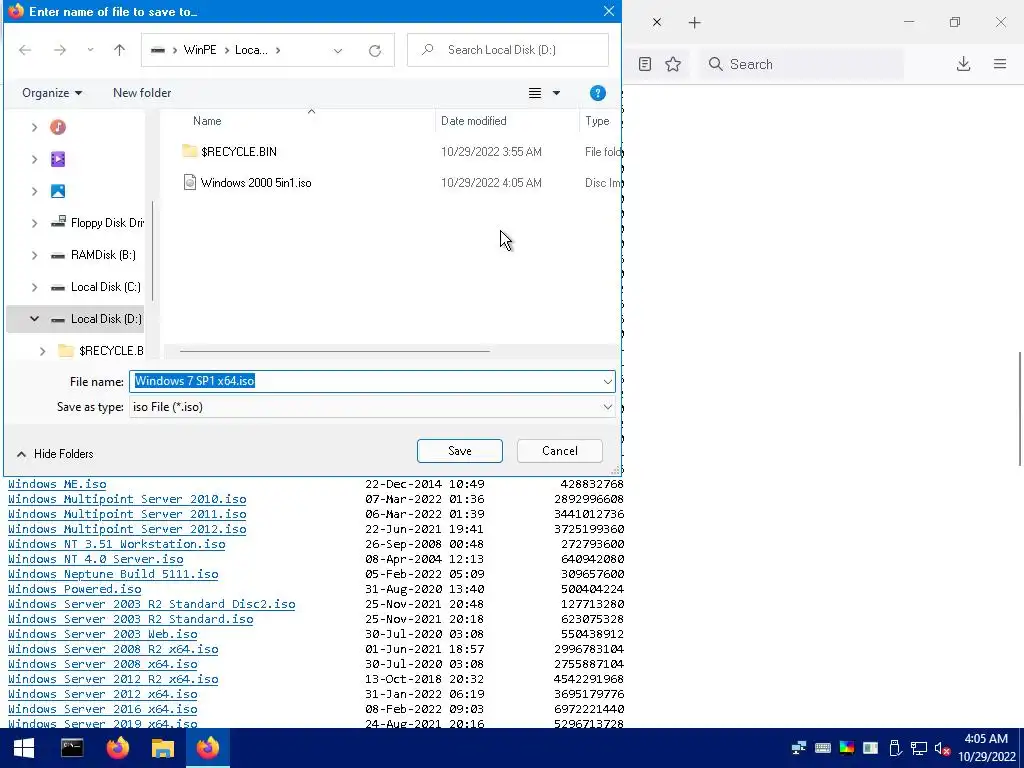Toggle Firefox reader view

645,64
